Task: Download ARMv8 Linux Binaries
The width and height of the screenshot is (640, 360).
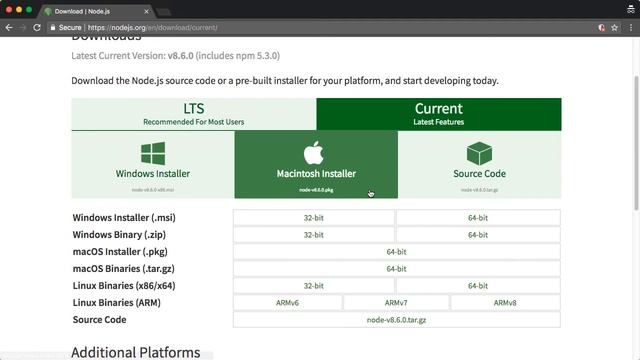Action: (505, 303)
